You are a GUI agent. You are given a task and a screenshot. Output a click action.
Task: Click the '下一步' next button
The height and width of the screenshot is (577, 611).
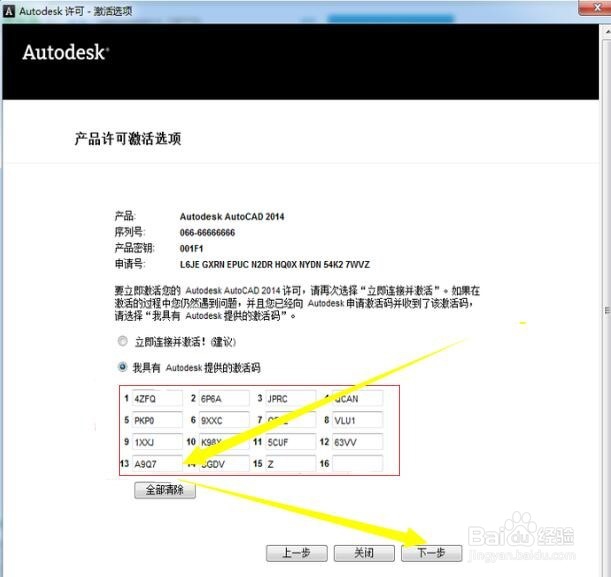tap(431, 553)
